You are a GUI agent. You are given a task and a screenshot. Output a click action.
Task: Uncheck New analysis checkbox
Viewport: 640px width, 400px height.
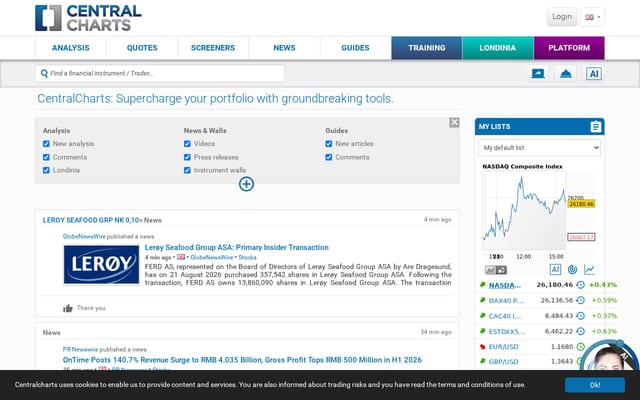tap(46, 144)
